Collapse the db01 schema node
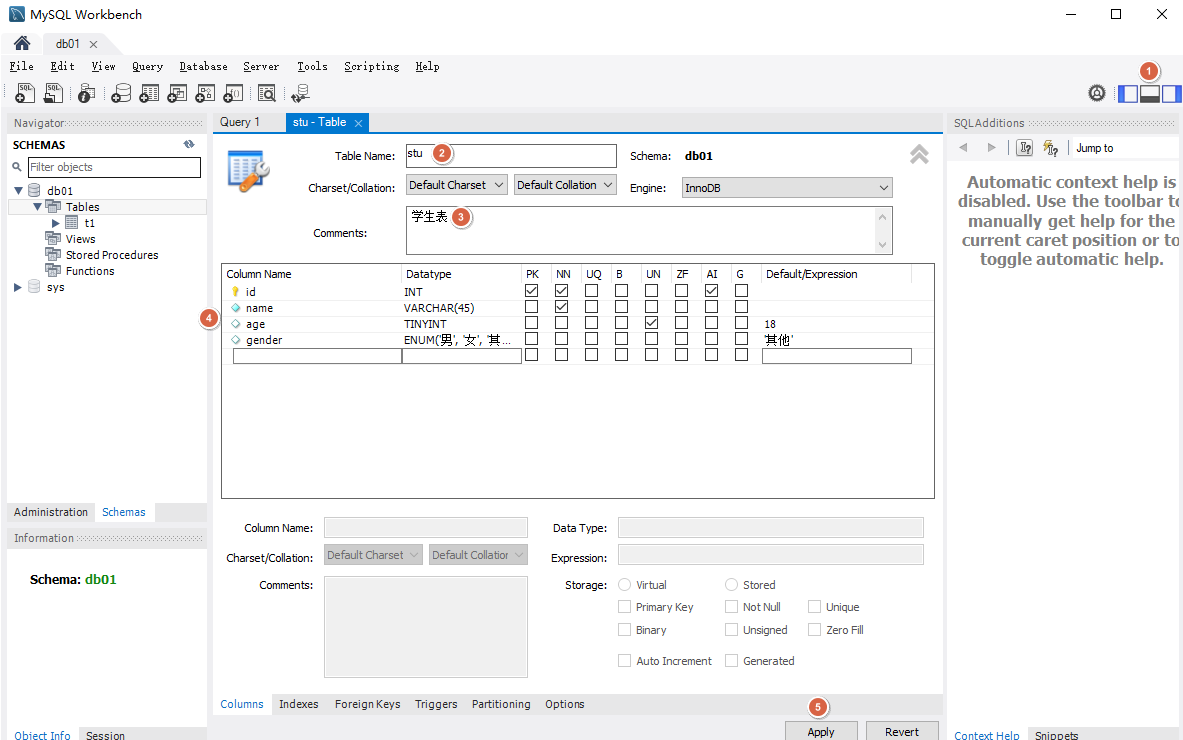The width and height of the screenshot is (1183, 740). 18,191
